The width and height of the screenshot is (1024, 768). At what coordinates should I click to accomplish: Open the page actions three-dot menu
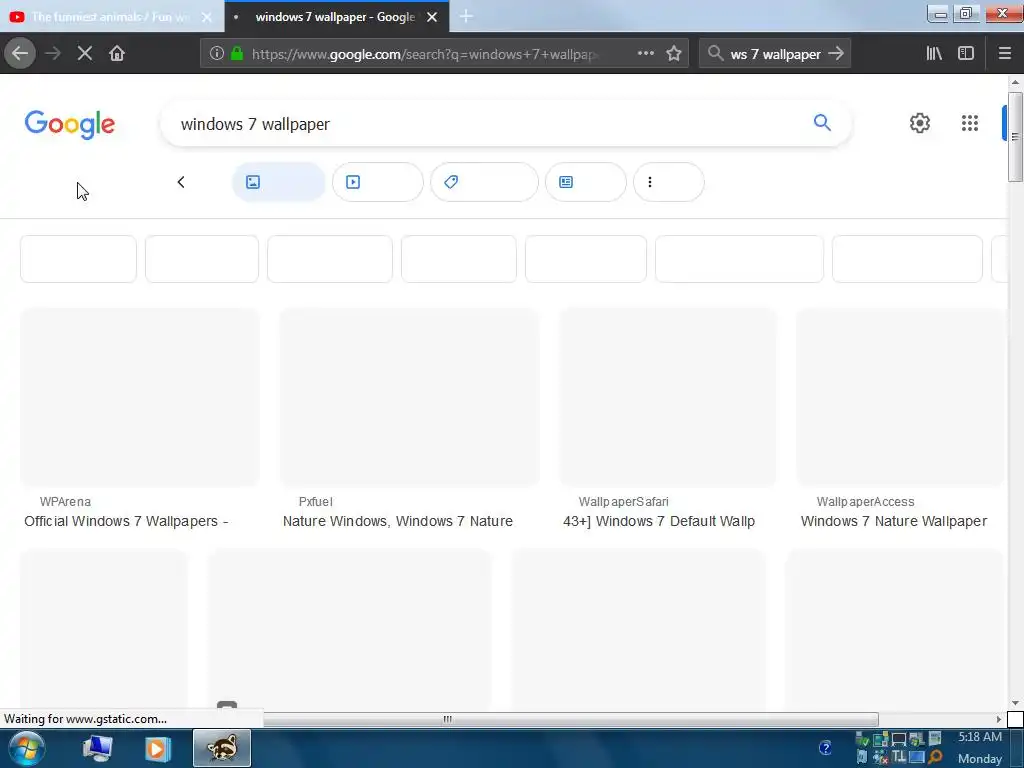[646, 54]
